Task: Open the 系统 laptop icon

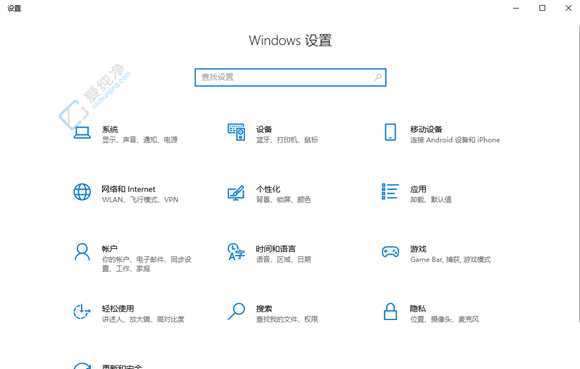Action: pos(82,132)
